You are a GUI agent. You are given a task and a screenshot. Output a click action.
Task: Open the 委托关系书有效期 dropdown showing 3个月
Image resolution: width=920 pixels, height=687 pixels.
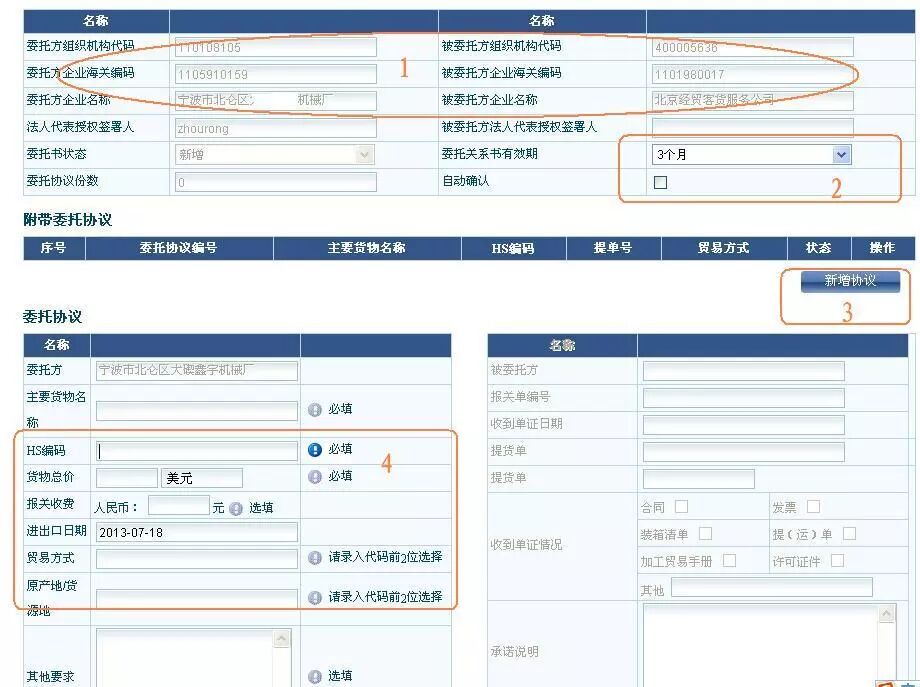click(841, 154)
